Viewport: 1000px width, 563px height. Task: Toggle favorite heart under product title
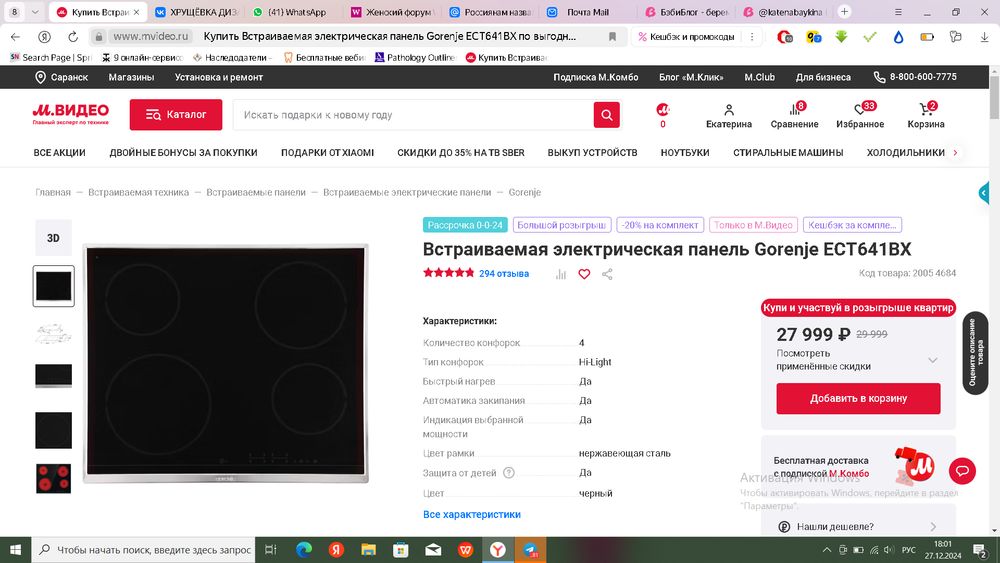[584, 274]
